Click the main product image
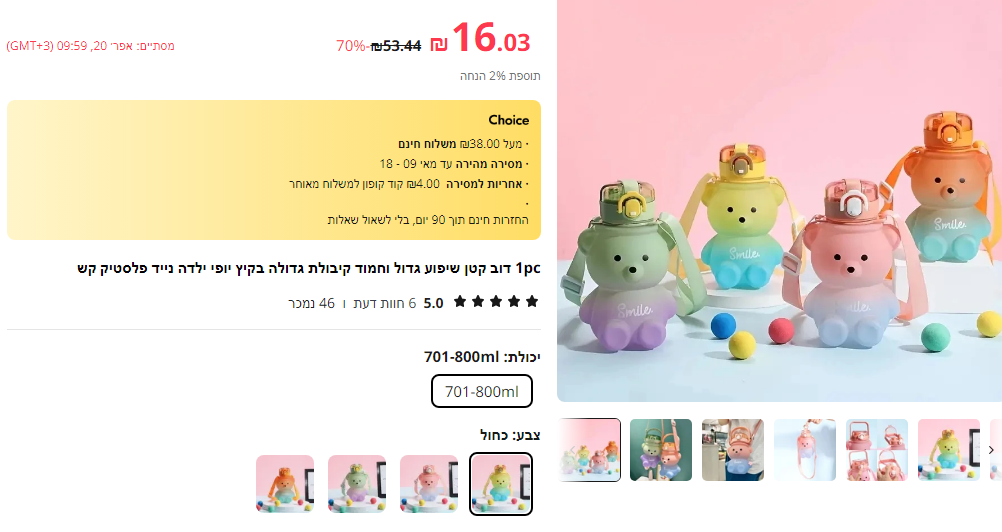 click(779, 201)
